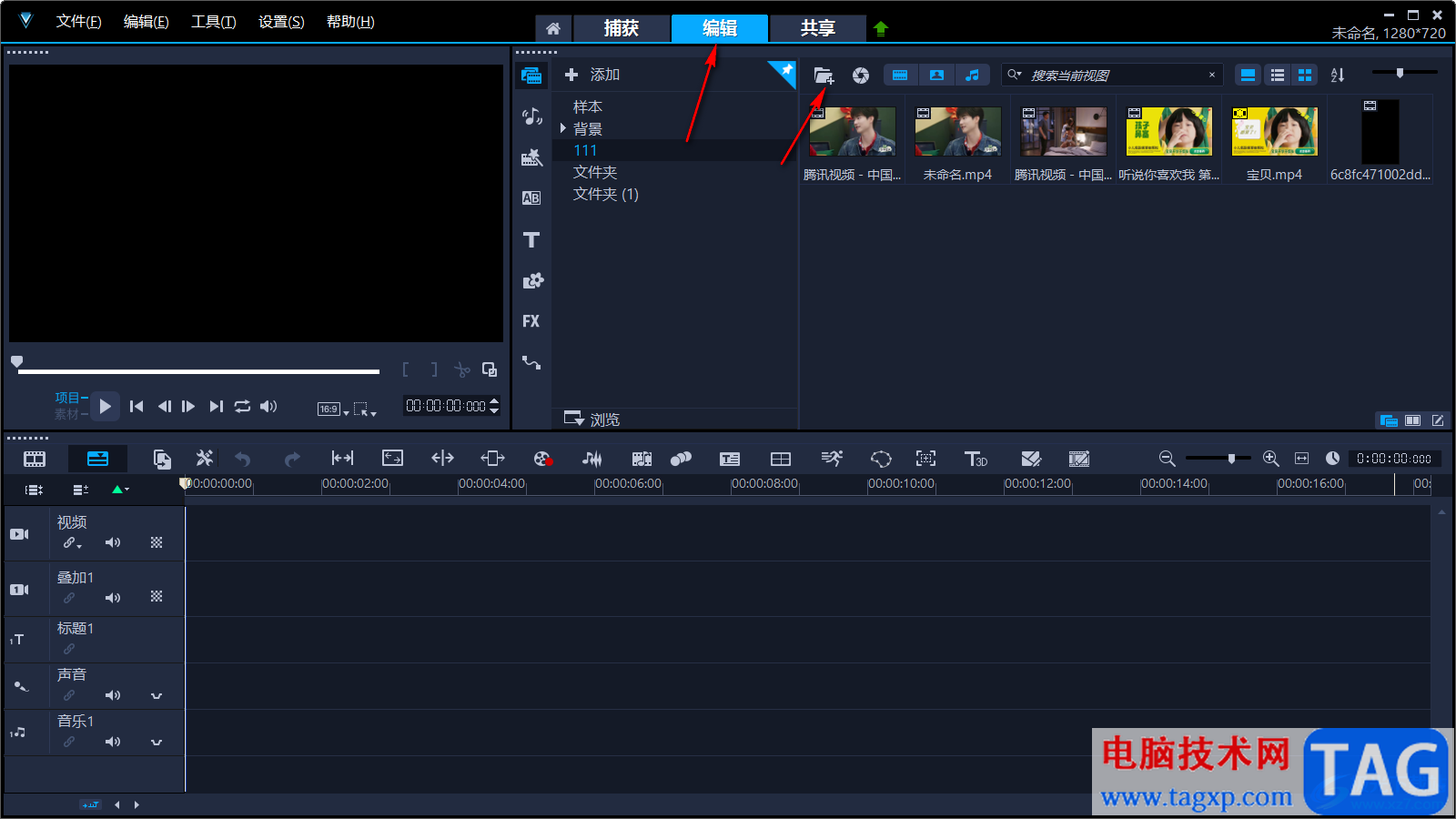Toggle show audio files filter in library
The height and width of the screenshot is (819, 1456).
[x=973, y=76]
